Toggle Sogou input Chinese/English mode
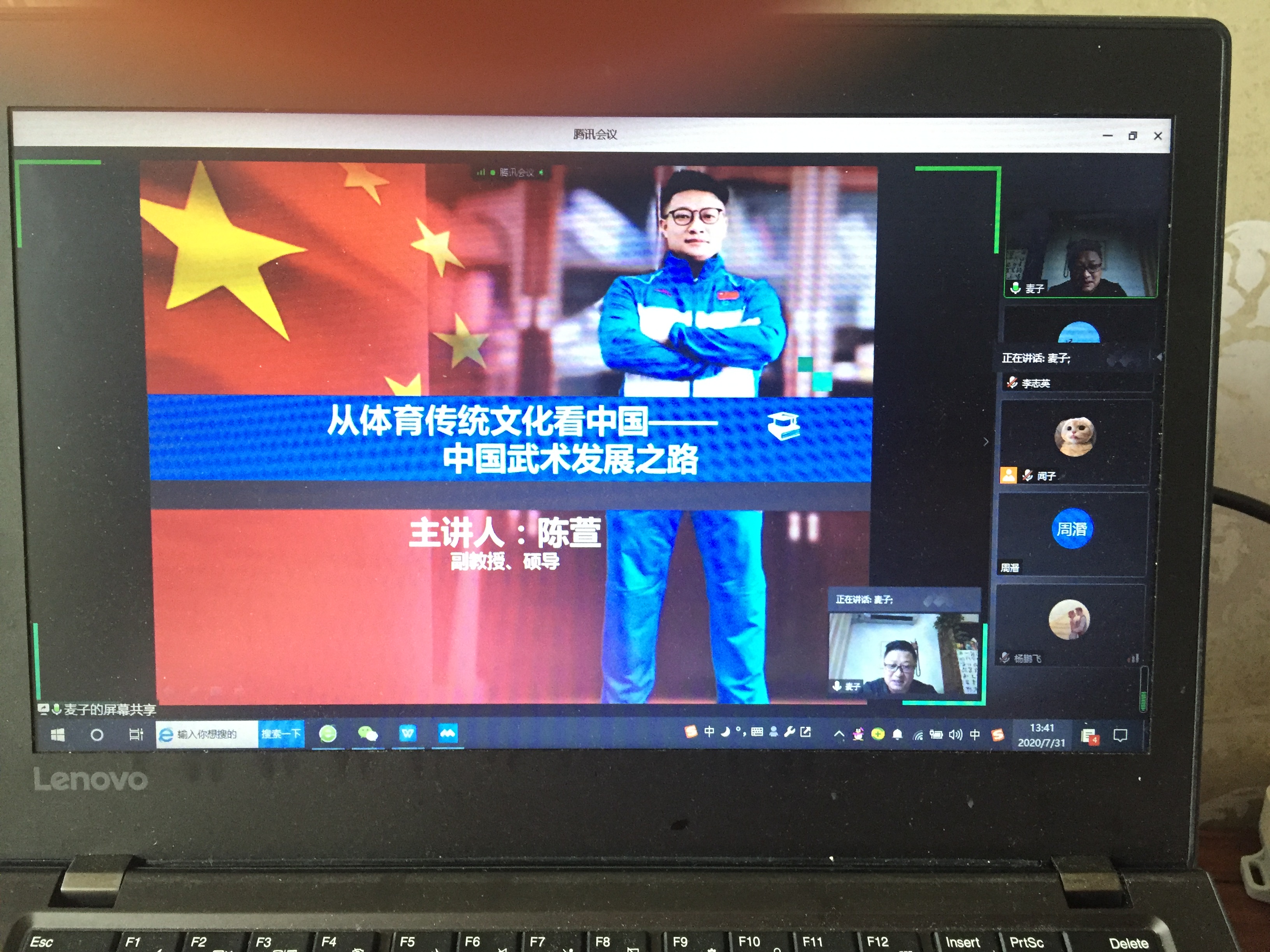 coord(709,731)
